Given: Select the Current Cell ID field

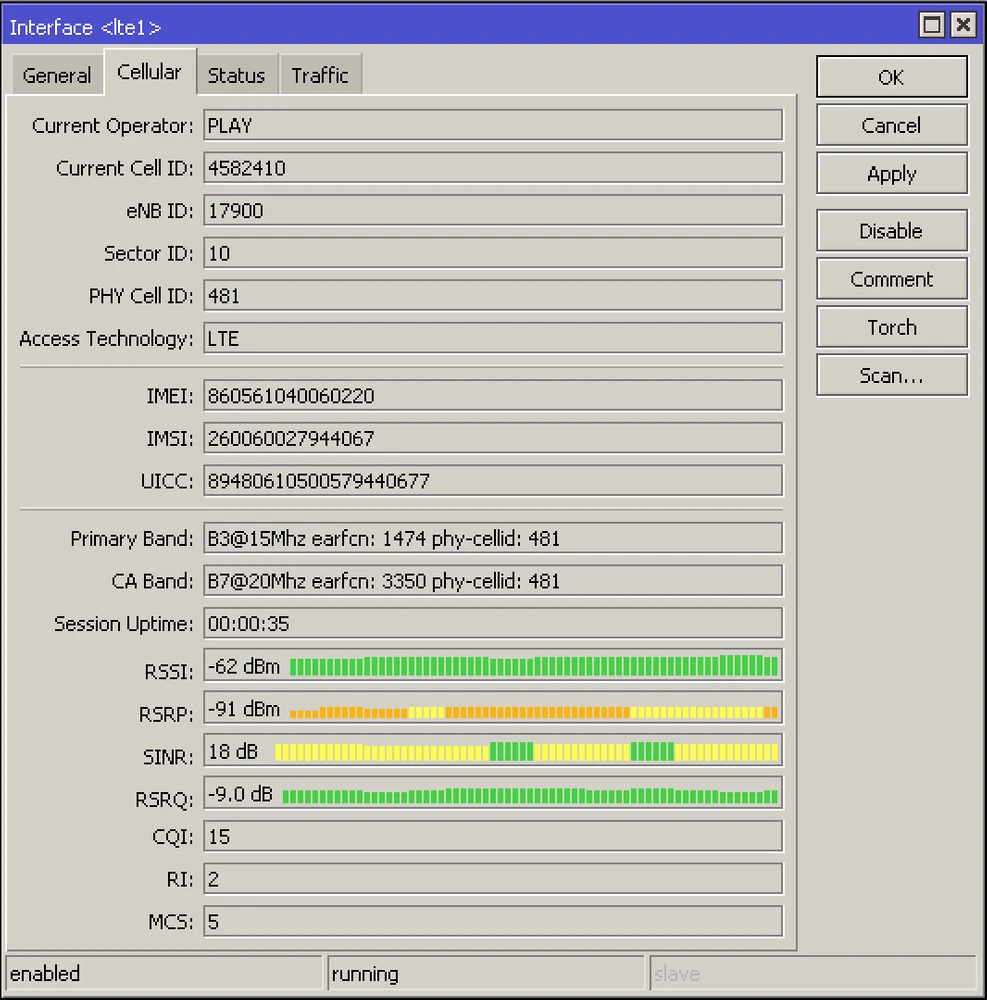Looking at the screenshot, I should click(492, 168).
